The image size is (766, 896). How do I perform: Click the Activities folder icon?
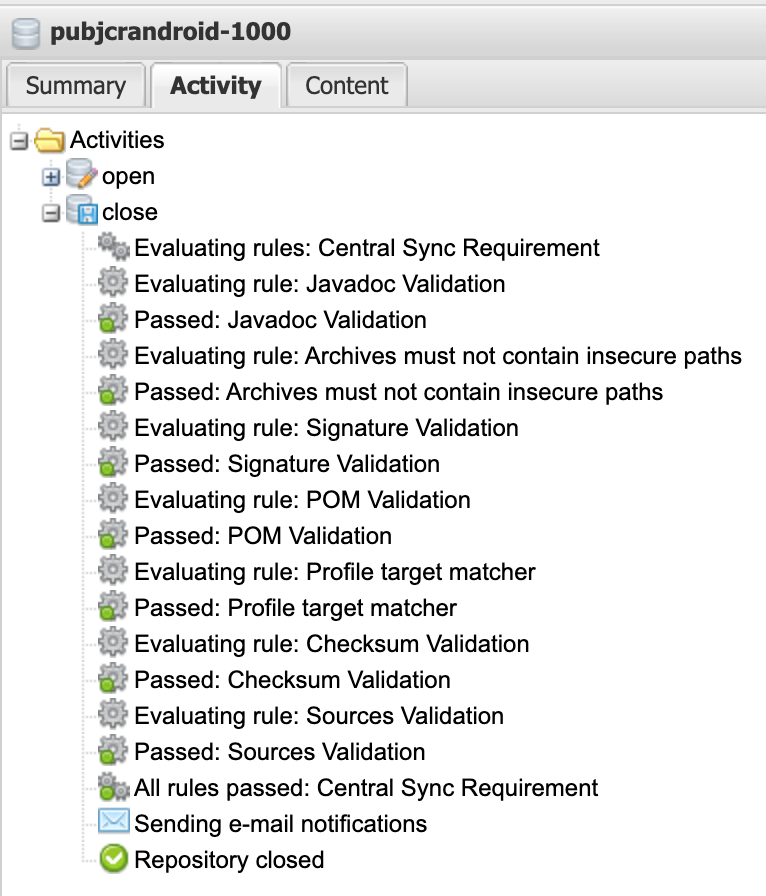coord(49,140)
